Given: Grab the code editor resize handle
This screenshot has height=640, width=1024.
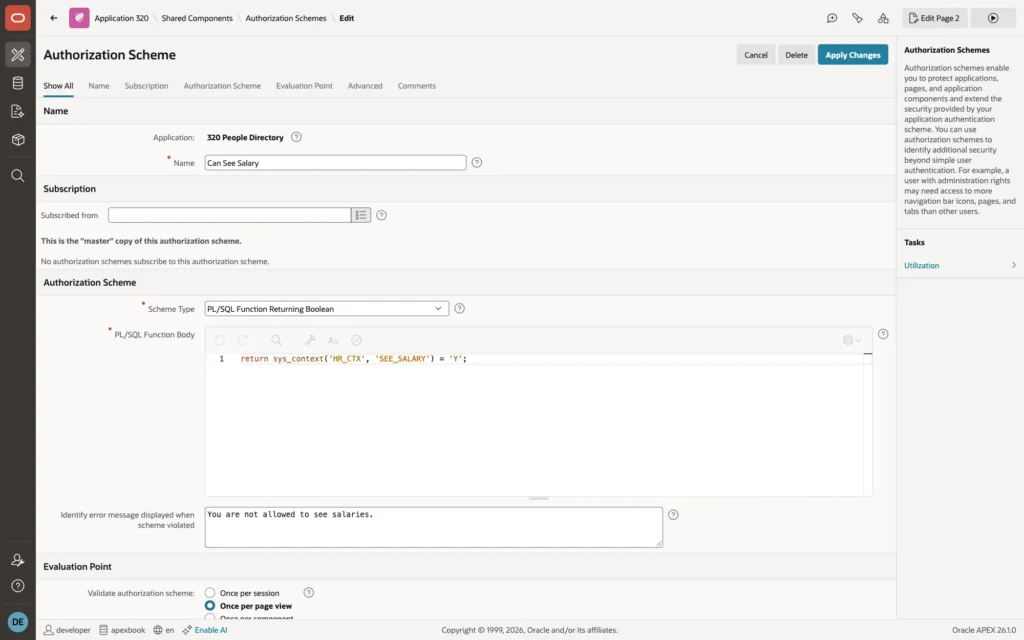Looking at the screenshot, I should point(539,498).
